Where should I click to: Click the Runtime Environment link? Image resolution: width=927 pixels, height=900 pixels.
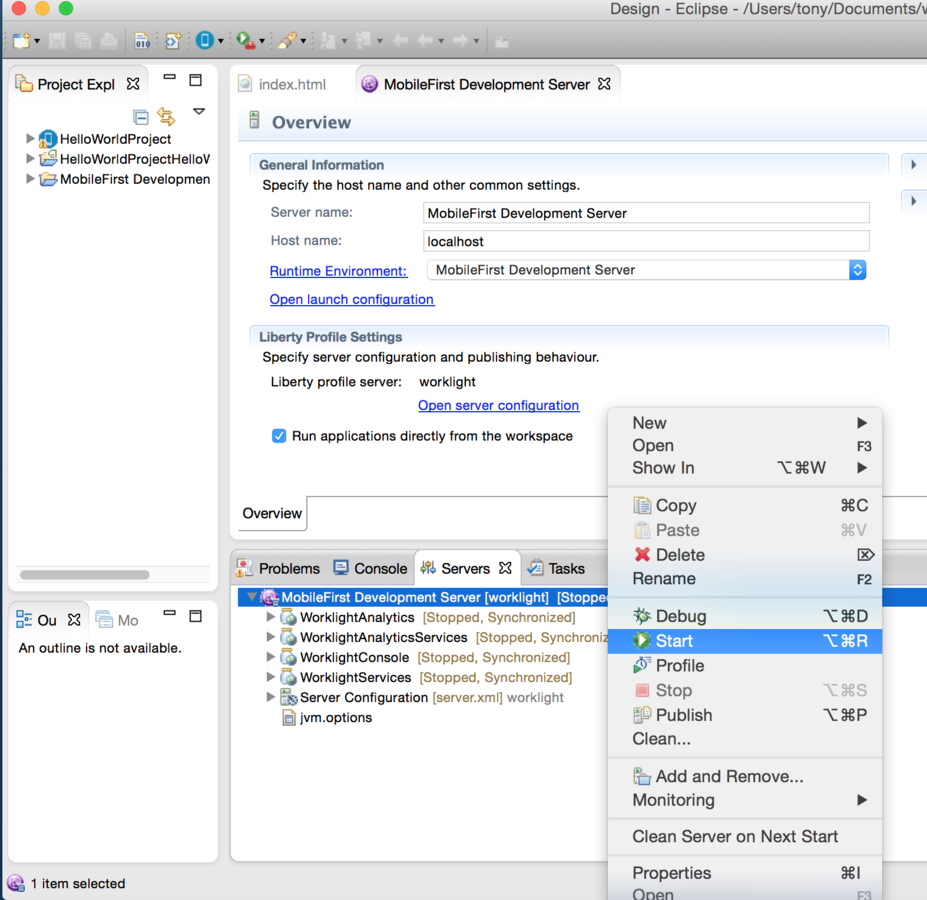pos(338,271)
